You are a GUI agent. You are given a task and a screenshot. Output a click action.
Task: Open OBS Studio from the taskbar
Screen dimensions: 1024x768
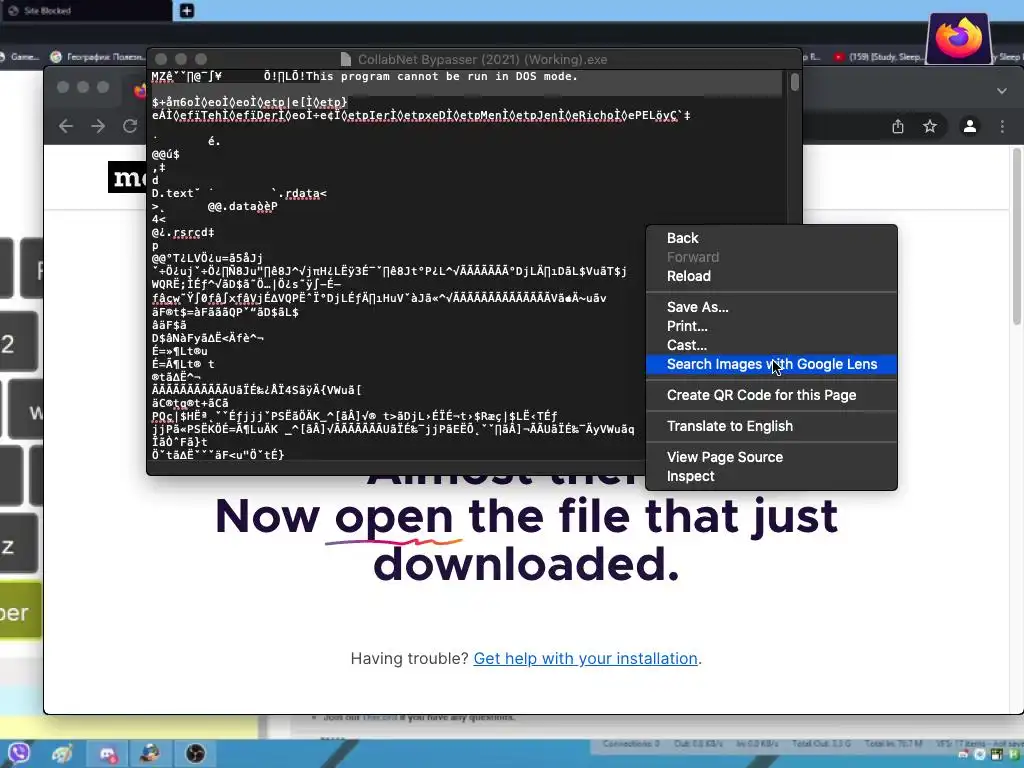pos(195,754)
